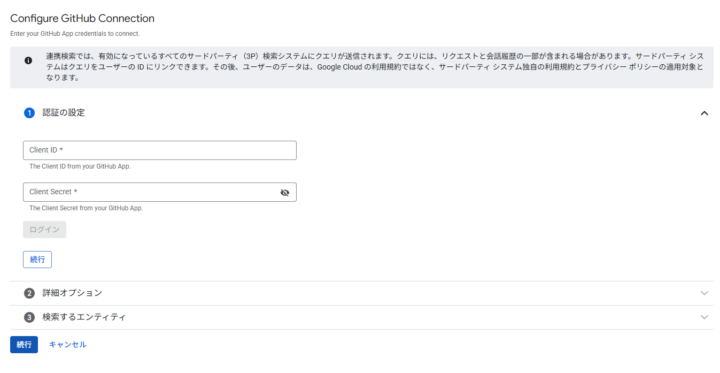
Task: Click 'Enter your GitHub App credentials to connect.' text
Action: (x=75, y=34)
